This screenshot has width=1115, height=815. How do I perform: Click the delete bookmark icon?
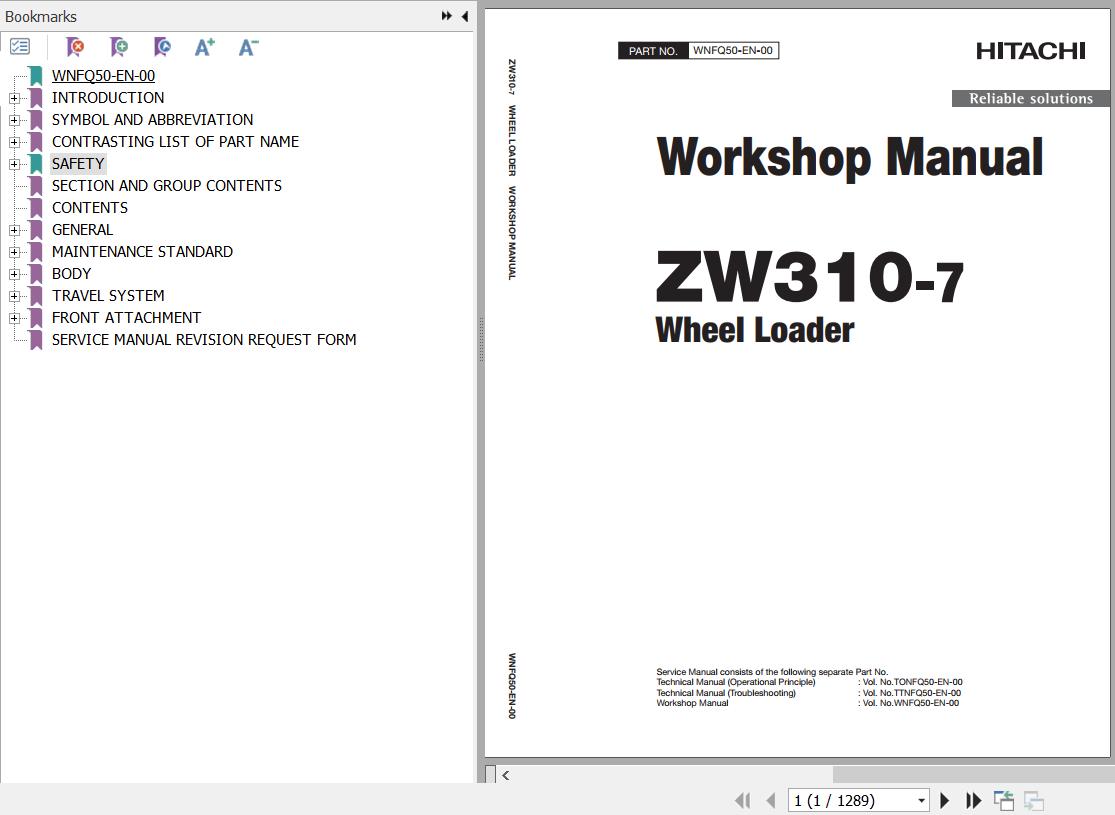click(x=75, y=47)
